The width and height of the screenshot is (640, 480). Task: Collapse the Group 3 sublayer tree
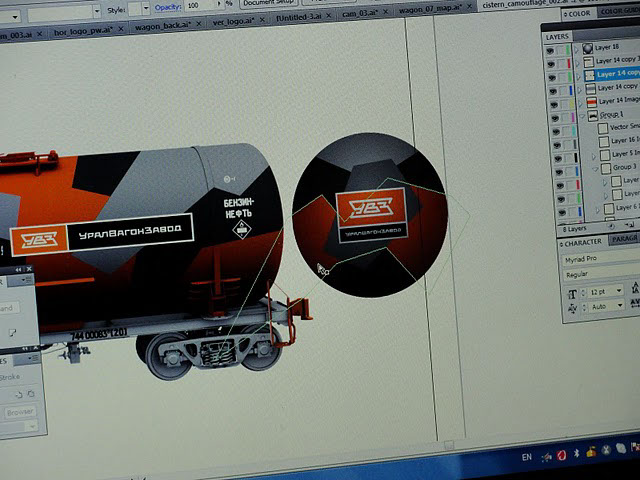coord(595,169)
